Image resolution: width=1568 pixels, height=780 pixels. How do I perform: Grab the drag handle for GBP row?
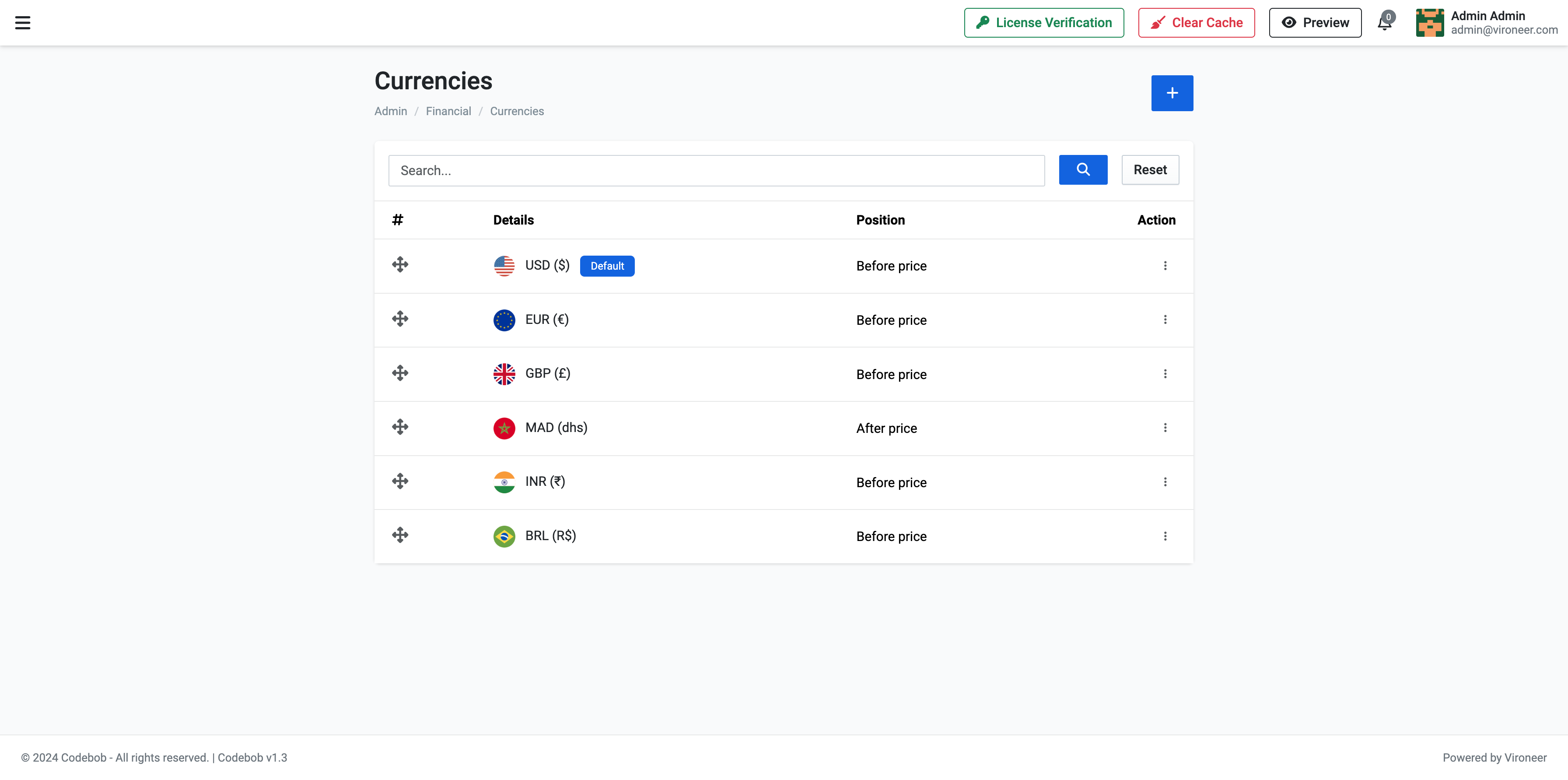click(x=400, y=373)
